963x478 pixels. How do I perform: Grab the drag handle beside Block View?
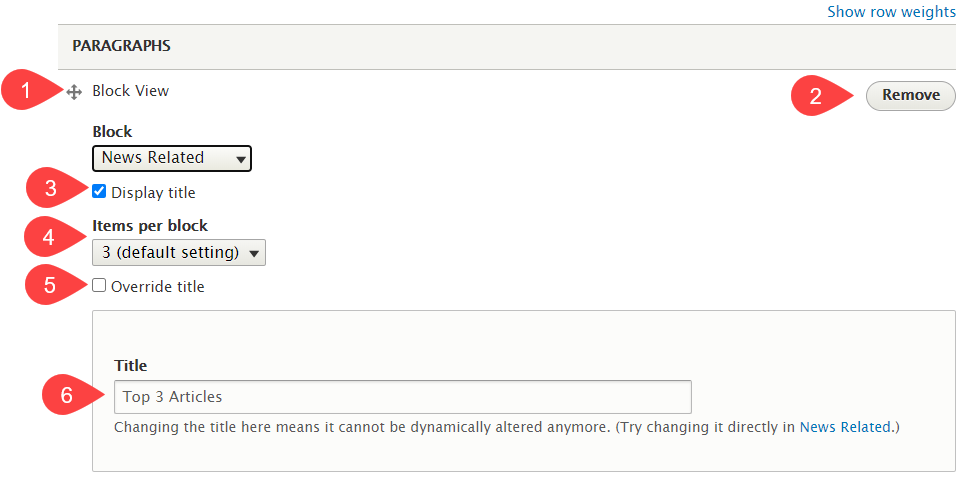pyautogui.click(x=74, y=92)
